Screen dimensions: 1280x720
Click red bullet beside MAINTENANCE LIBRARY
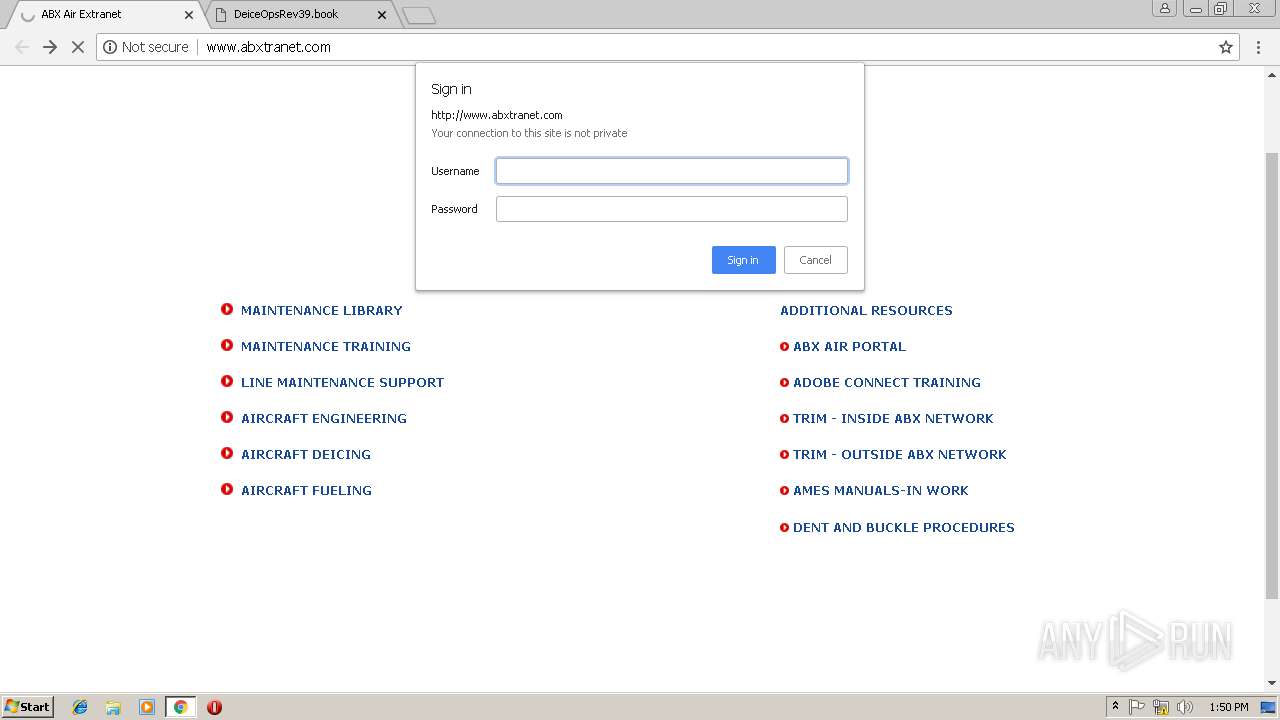pos(227,310)
